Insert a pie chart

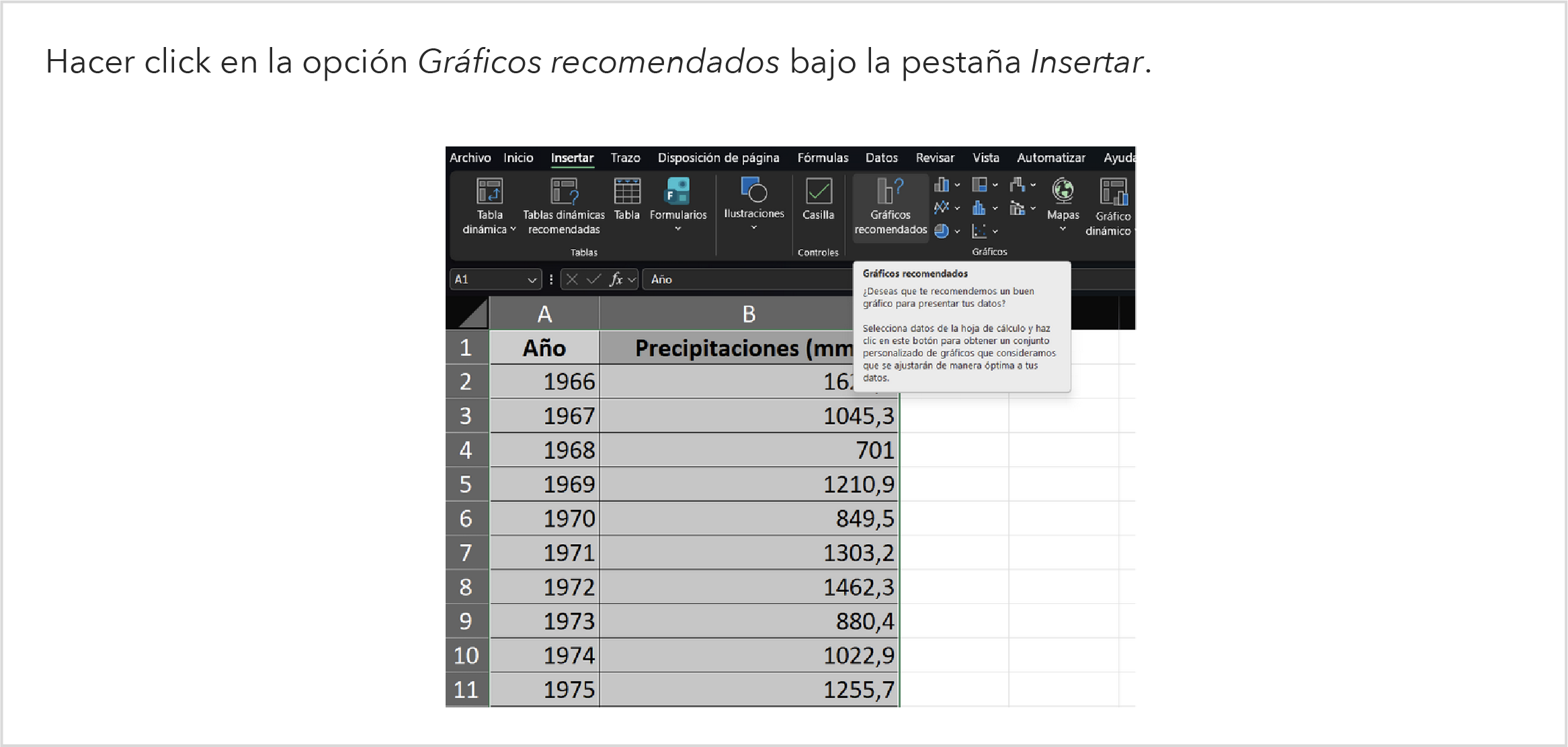(x=942, y=231)
